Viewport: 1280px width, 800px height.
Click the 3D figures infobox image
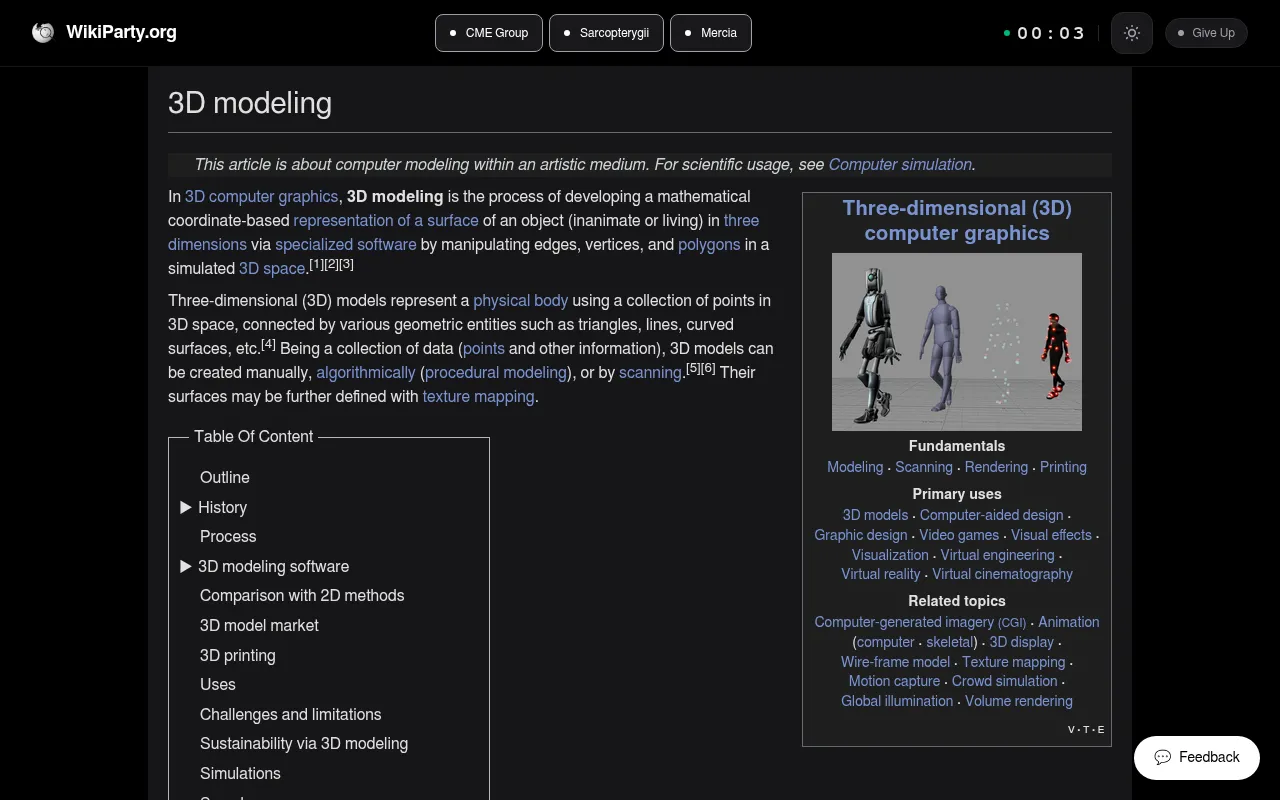957,342
